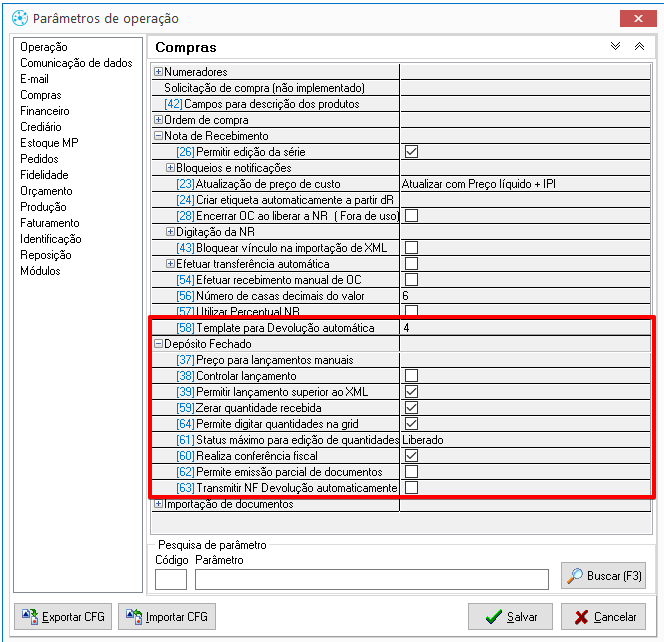Cancel changes with the Cancelar button
The image size is (664, 642).
click(x=603, y=617)
